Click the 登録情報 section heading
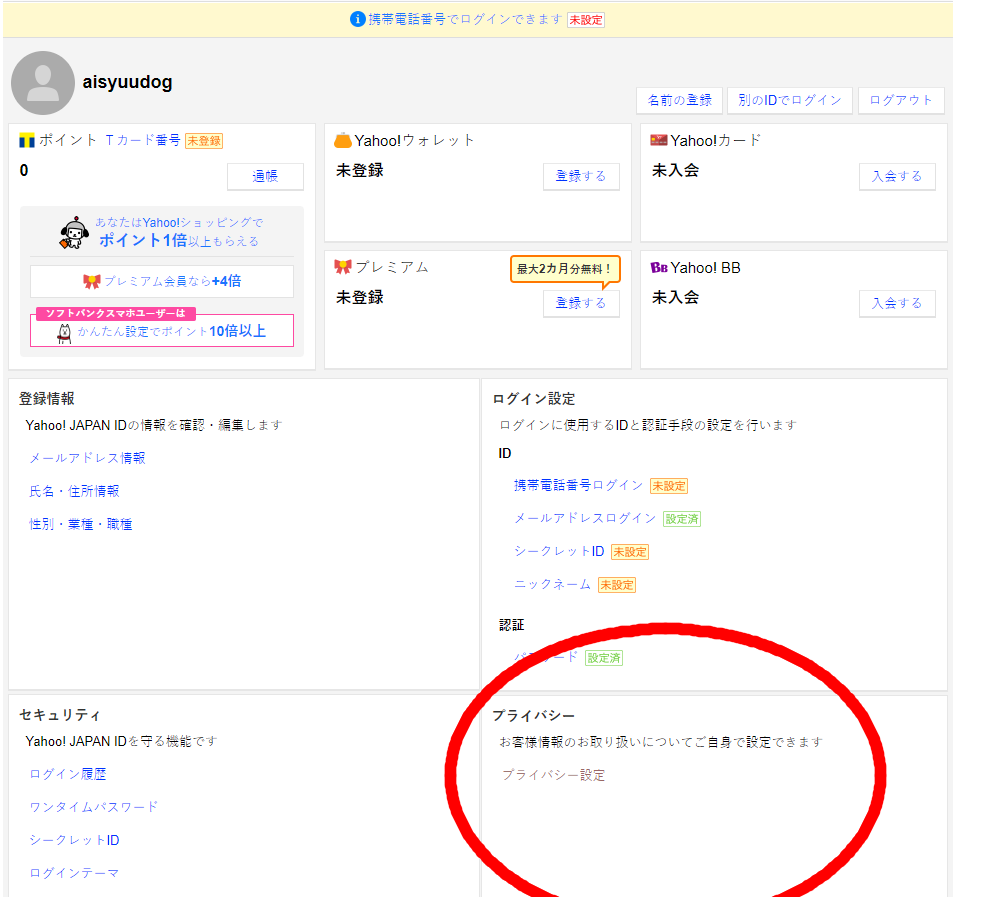 coord(47,399)
